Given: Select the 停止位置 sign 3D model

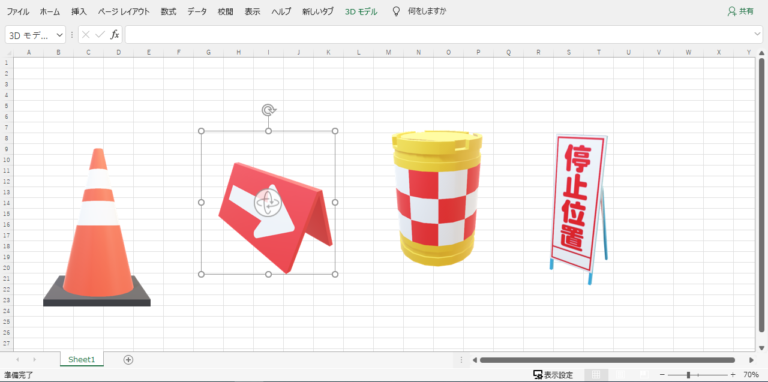Looking at the screenshot, I should 579,208.
